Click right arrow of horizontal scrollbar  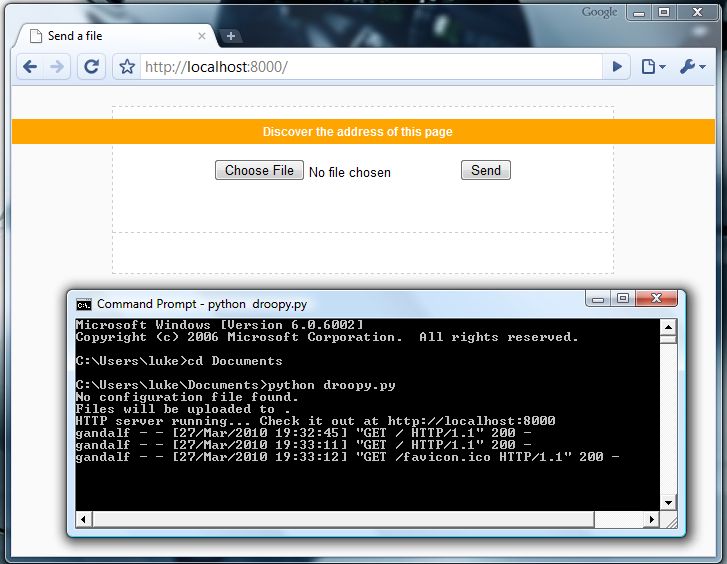coord(651,520)
